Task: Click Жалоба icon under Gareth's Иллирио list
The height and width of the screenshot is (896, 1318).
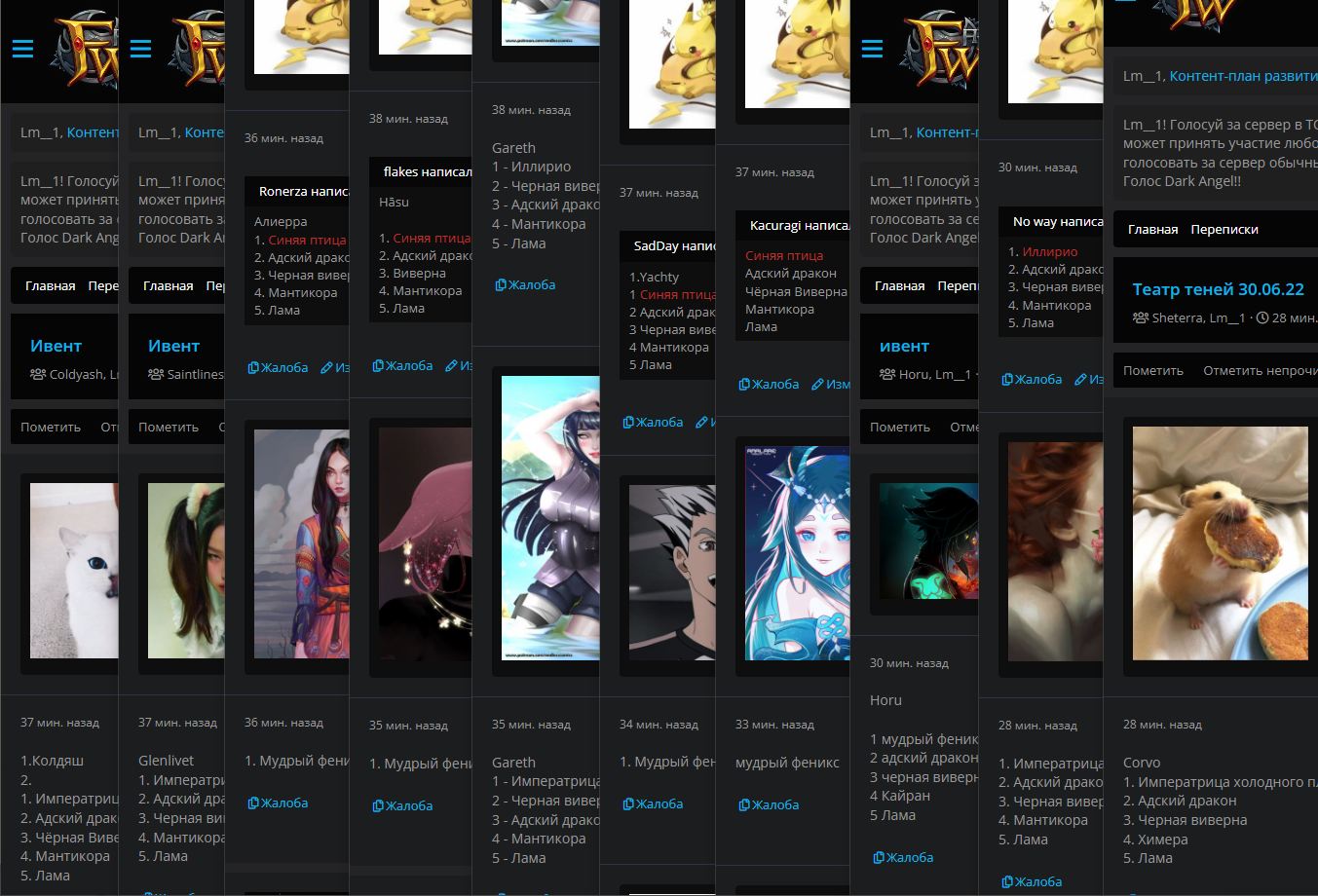Action: tap(501, 284)
